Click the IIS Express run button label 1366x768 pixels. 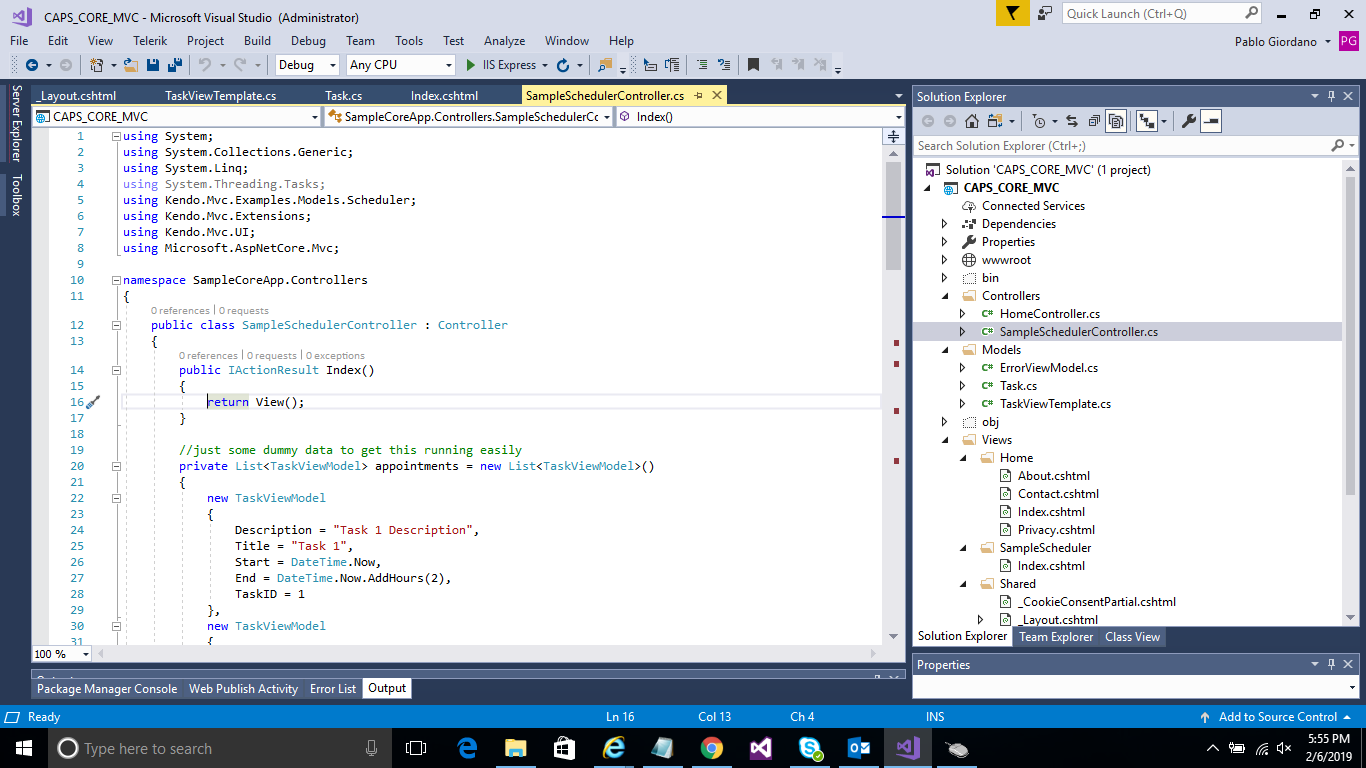coord(509,65)
